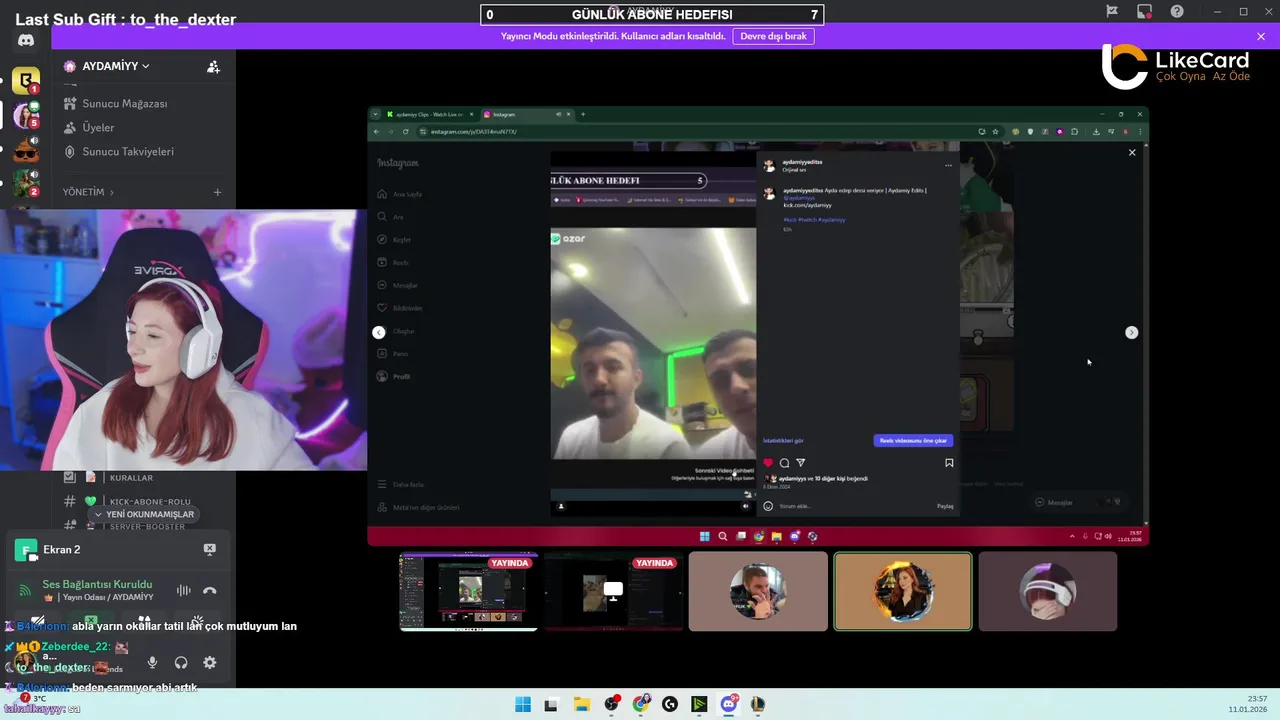Viewport: 1280px width, 720px height.
Task: Open Instagram Ana Sayfa sidebar item
Action: click(400, 194)
